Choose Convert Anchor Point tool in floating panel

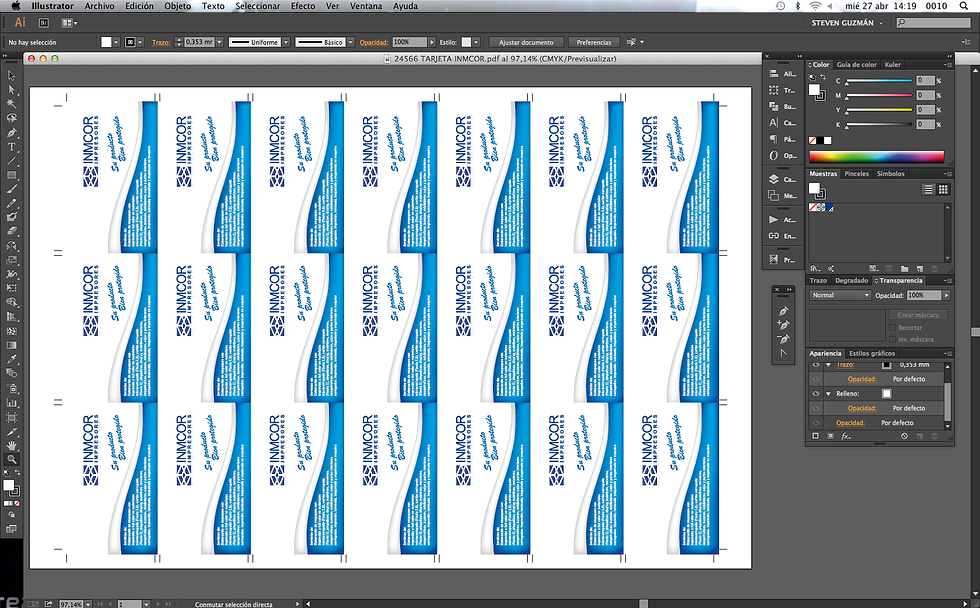(783, 353)
